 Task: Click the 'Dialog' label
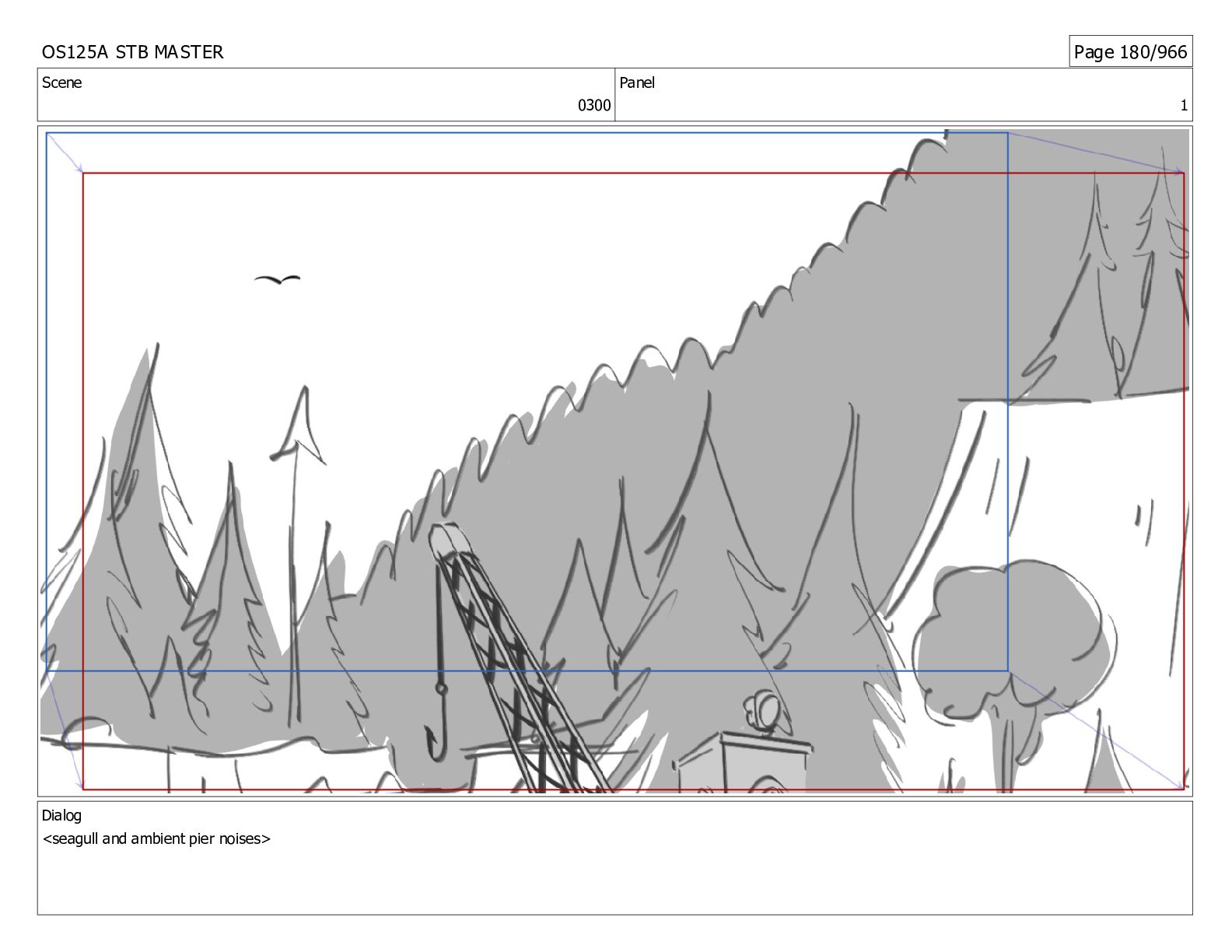tap(61, 815)
